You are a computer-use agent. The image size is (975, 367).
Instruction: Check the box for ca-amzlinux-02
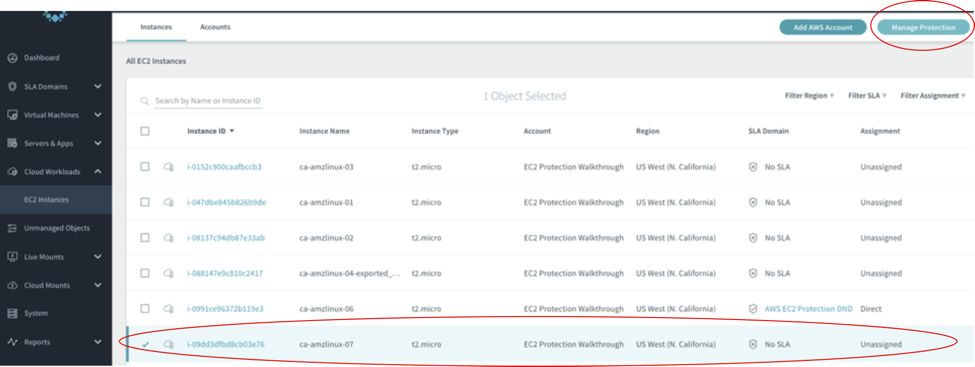click(145, 238)
